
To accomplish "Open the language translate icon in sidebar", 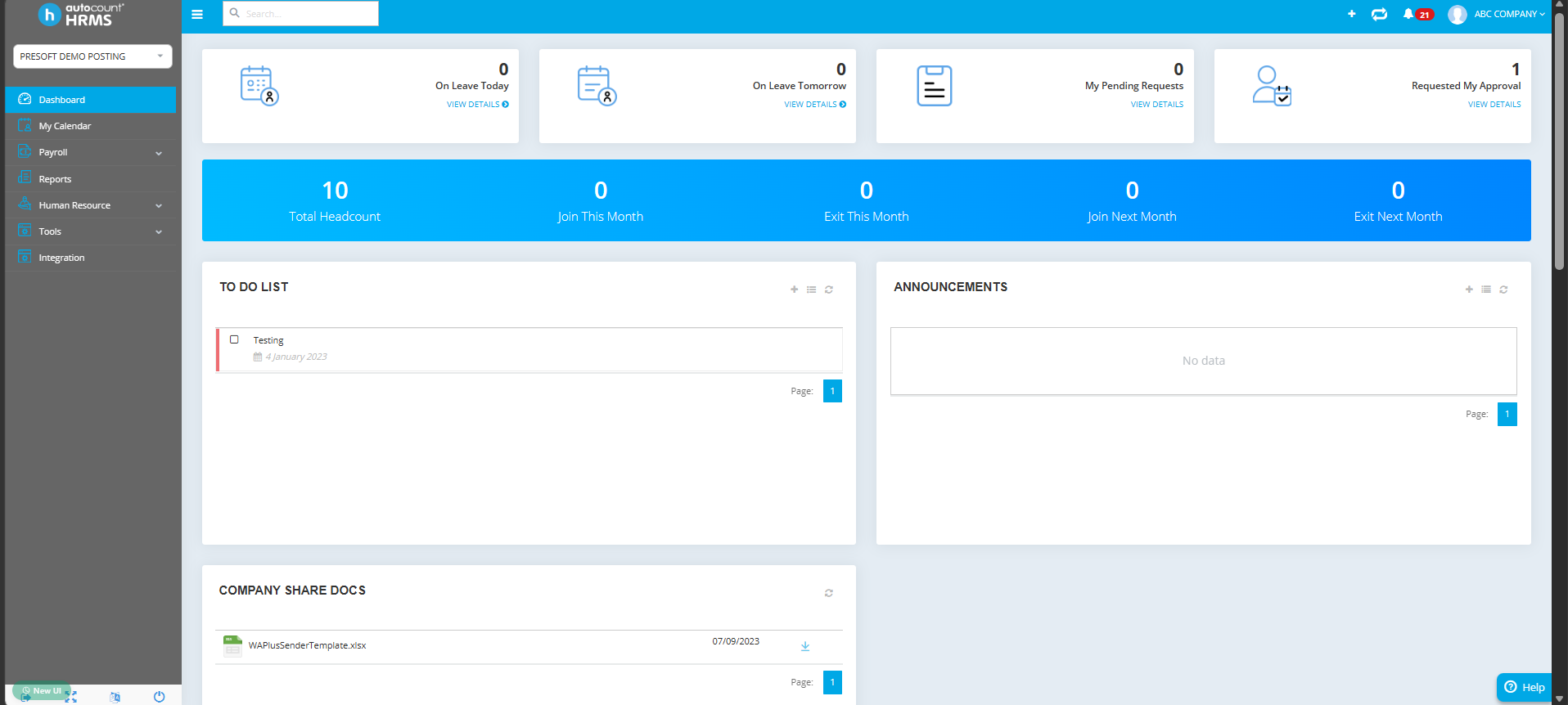I will [115, 697].
